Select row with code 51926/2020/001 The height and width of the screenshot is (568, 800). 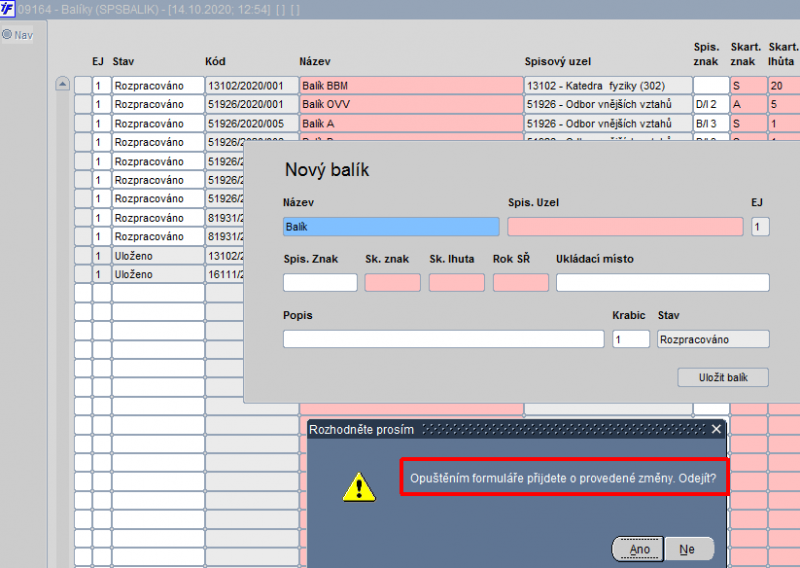click(x=252, y=105)
